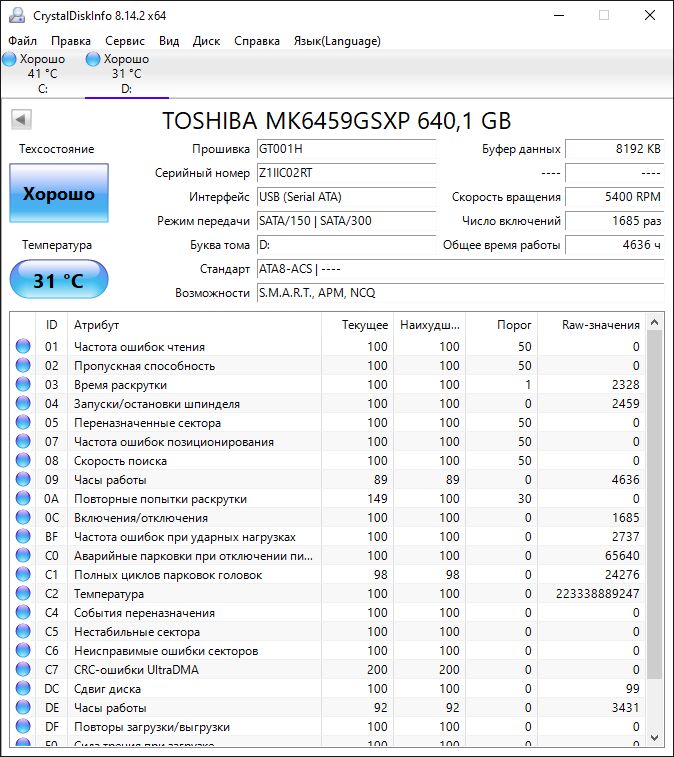
Task: Click the Текущее column header
Action: pyautogui.click(x=357, y=325)
